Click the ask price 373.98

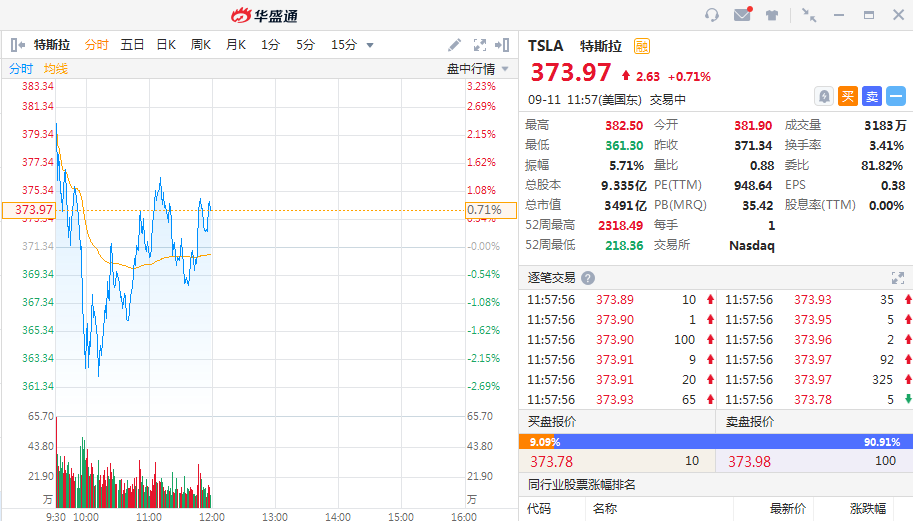749,461
